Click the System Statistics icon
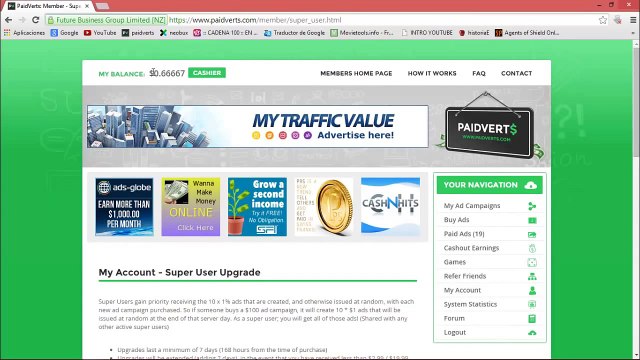 tap(532, 304)
